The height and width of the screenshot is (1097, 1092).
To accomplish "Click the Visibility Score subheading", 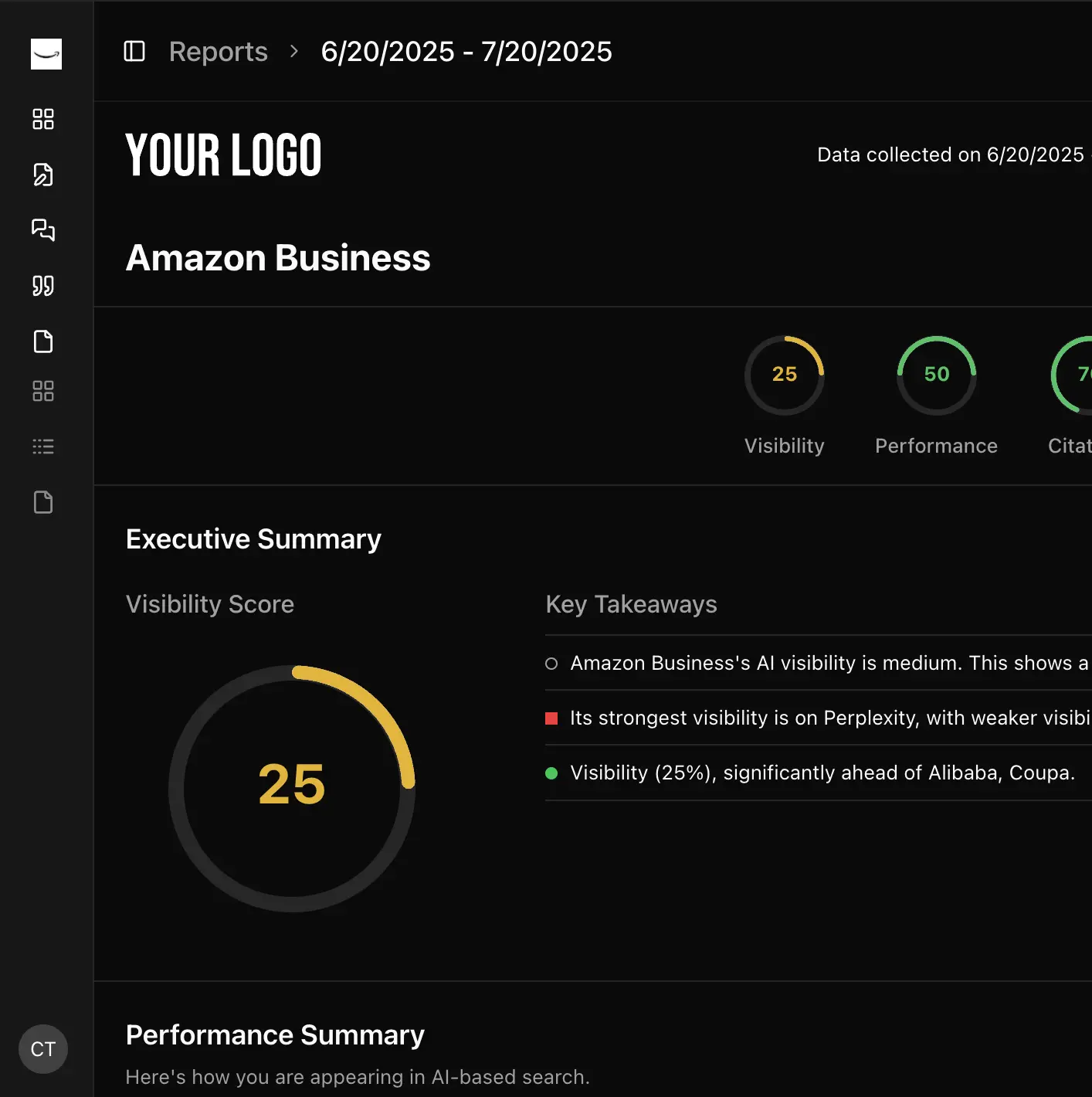I will click(210, 604).
